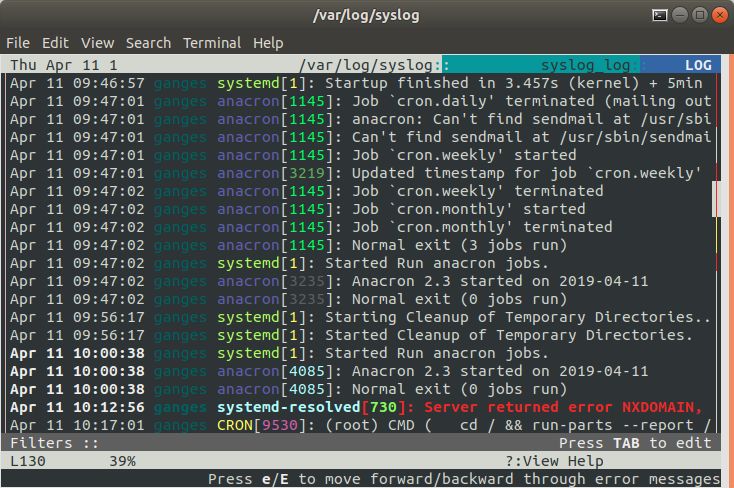Open the File menu
The image size is (734, 488).
tap(18, 43)
